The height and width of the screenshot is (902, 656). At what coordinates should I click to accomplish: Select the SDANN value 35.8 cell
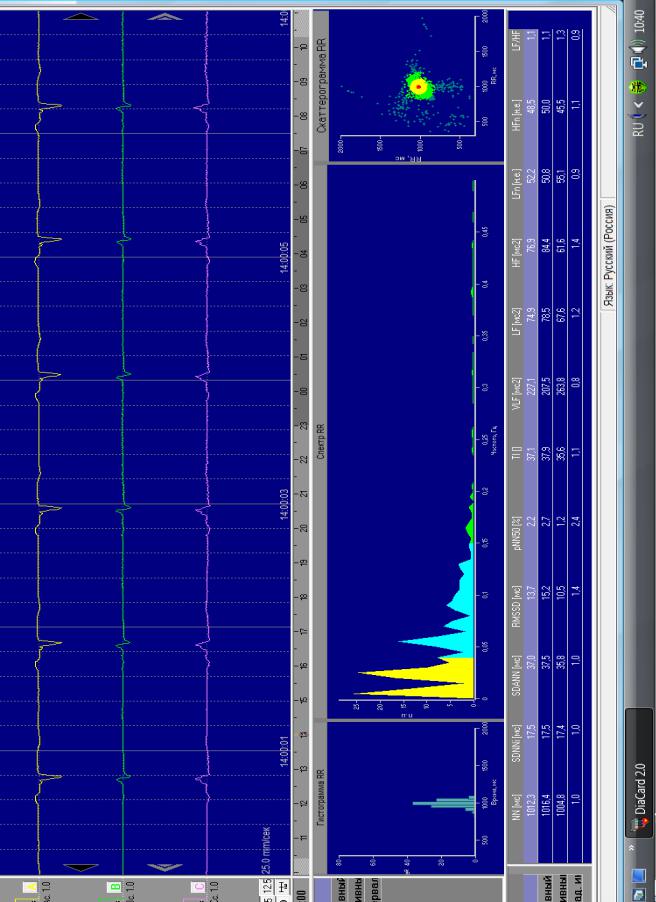point(561,662)
